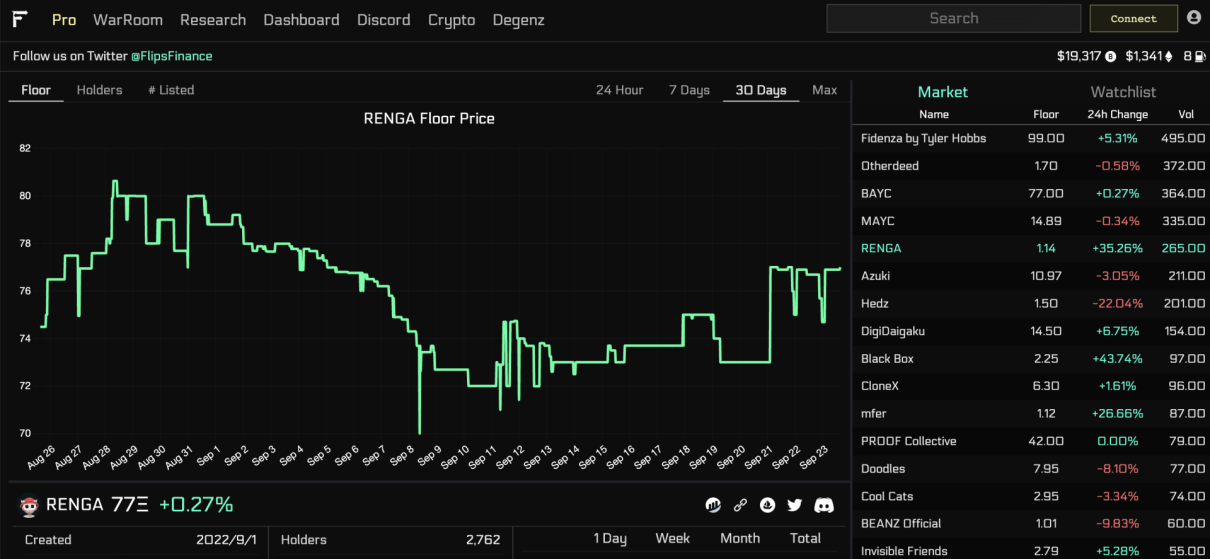Show the Max chart time range

click(x=824, y=90)
